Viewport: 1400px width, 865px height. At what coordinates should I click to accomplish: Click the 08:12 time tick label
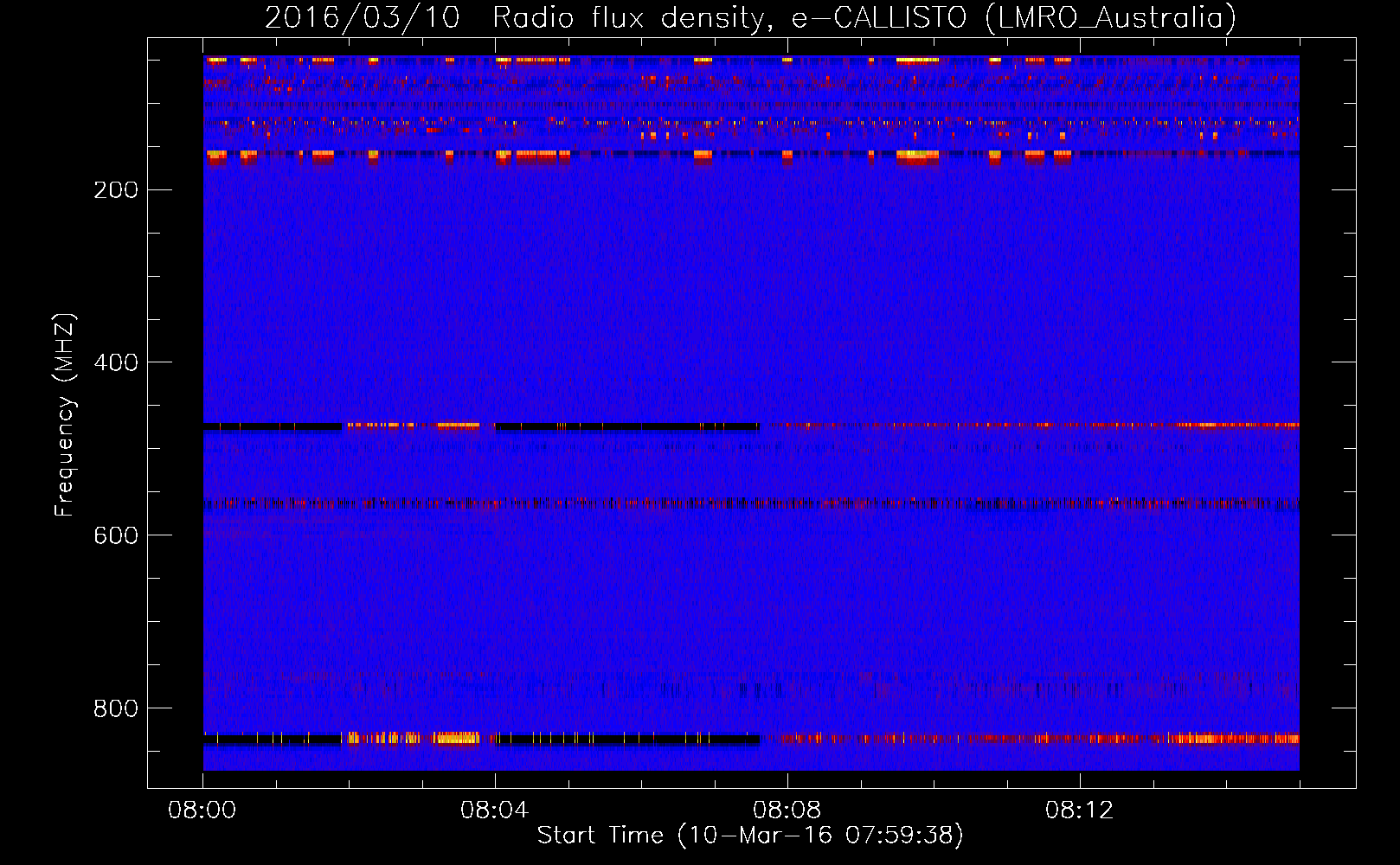tap(1080, 811)
